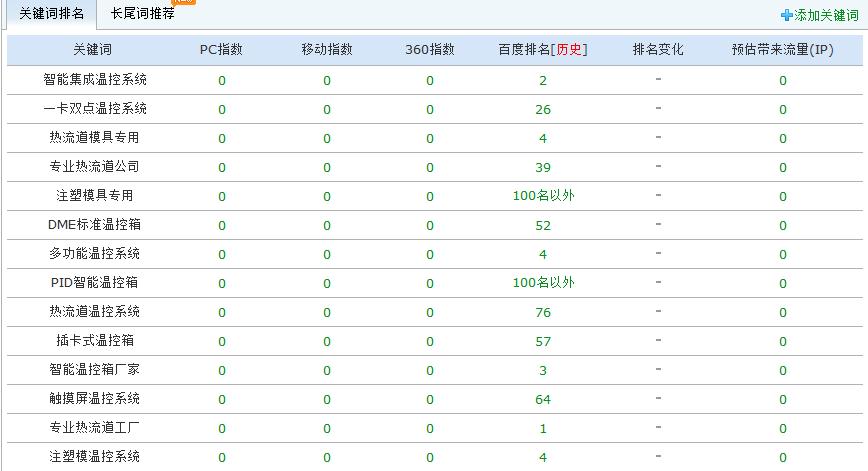Select keyword 触摸屏温控系统
The image size is (868, 471).
click(95, 398)
